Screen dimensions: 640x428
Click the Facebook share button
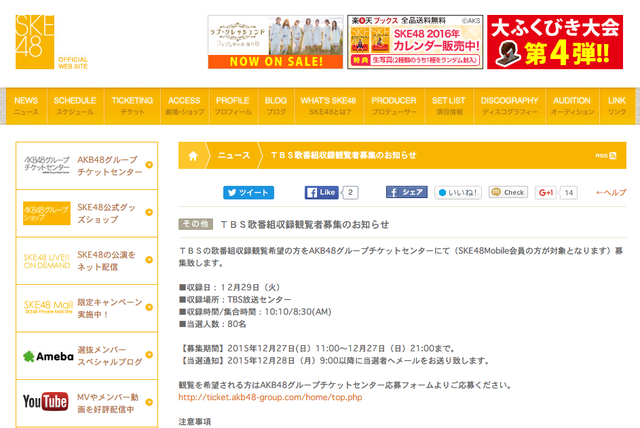pos(407,192)
